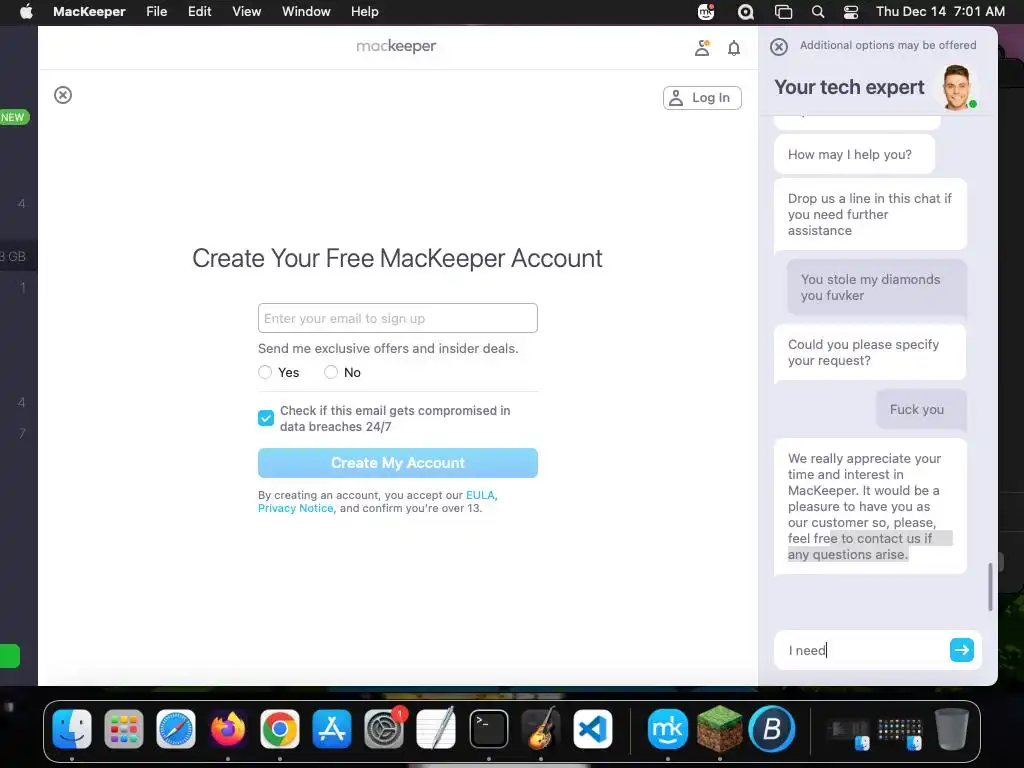
Task: Open the File menu
Action: tap(157, 12)
